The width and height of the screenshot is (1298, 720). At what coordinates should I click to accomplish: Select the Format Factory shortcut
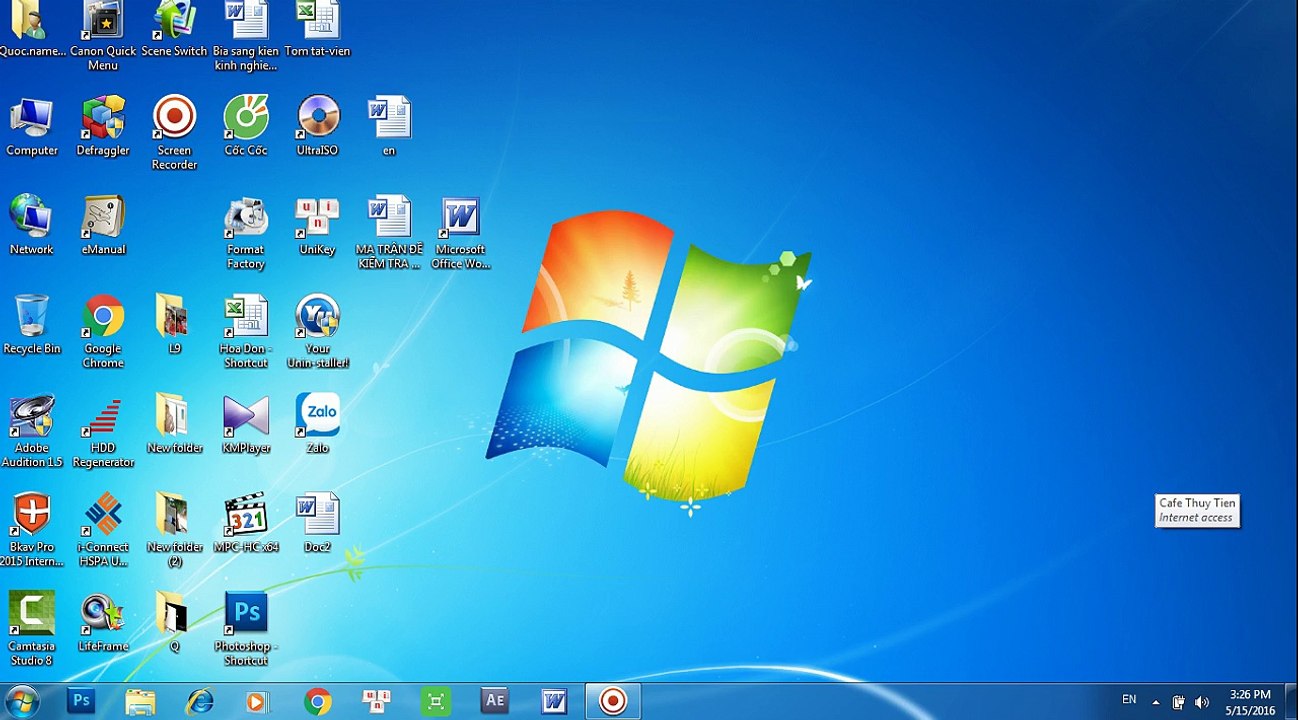246,232
